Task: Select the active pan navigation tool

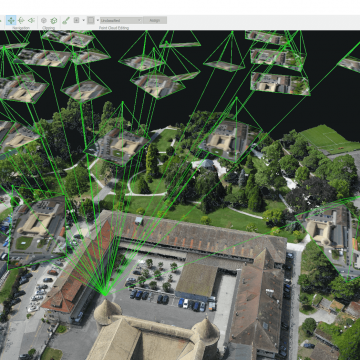Action: click(11, 20)
